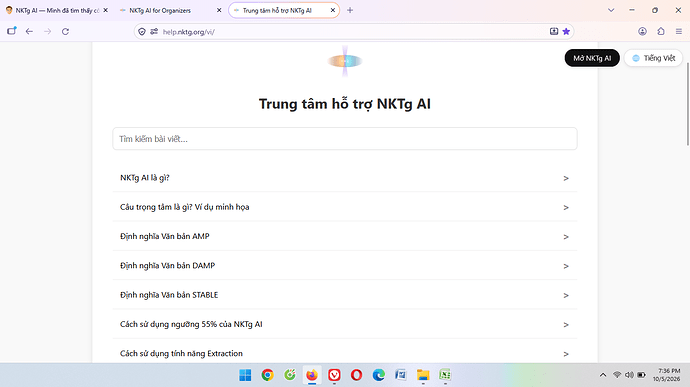Open Vivaldi browser from taskbar

pyautogui.click(x=334, y=375)
